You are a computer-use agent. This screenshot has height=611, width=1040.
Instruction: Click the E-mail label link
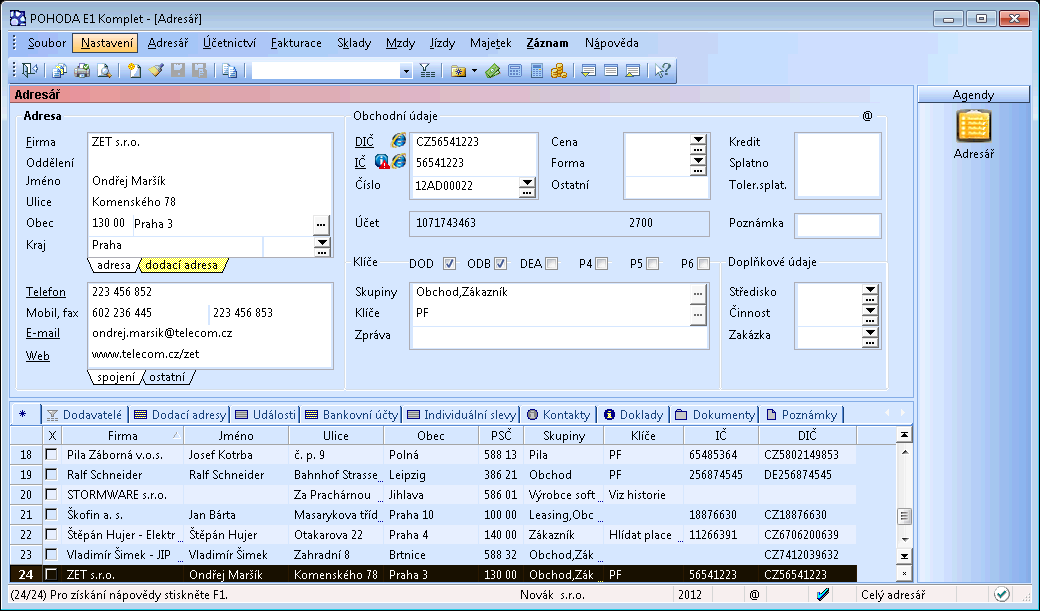point(43,333)
